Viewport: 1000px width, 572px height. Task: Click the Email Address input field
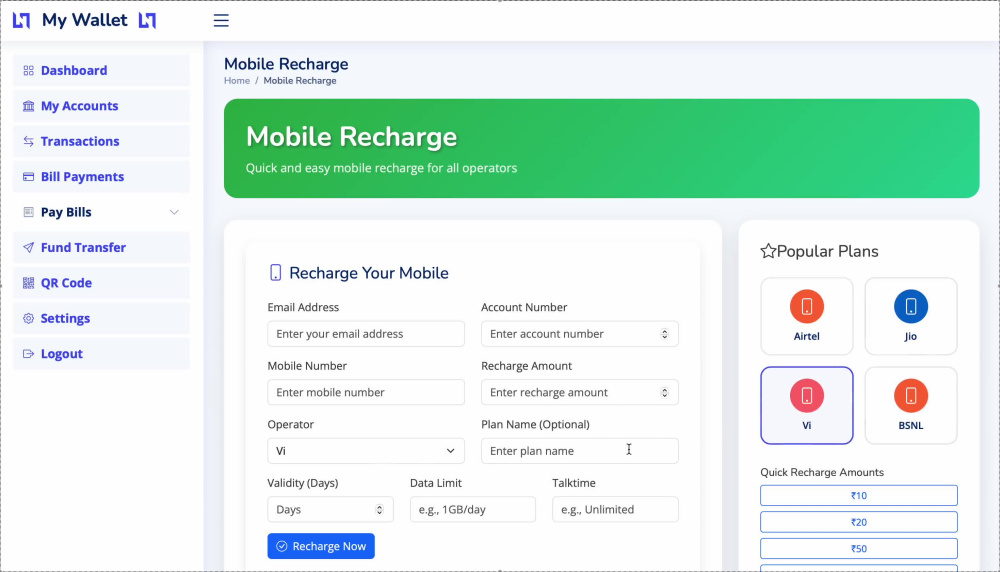click(366, 334)
